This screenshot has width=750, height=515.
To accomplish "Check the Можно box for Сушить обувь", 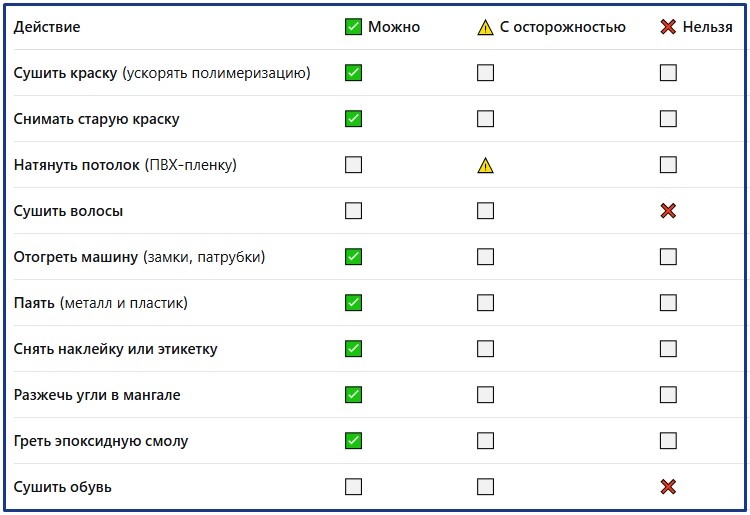I will pos(353,487).
